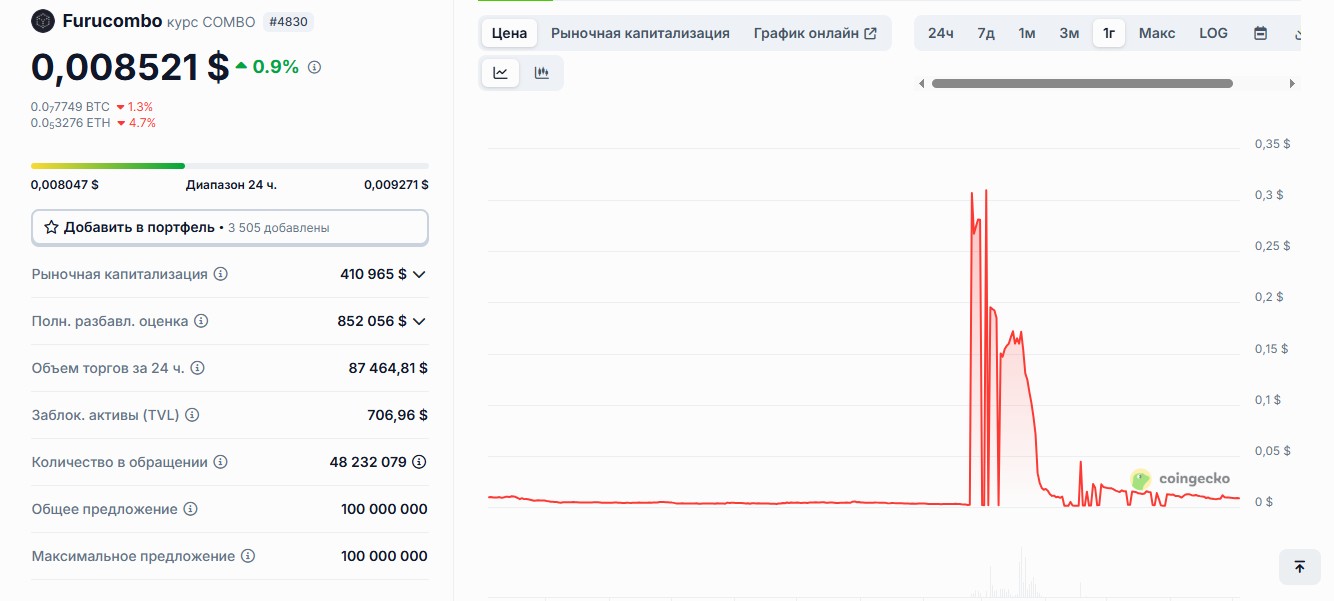Open the calendar date range picker

point(1261,33)
